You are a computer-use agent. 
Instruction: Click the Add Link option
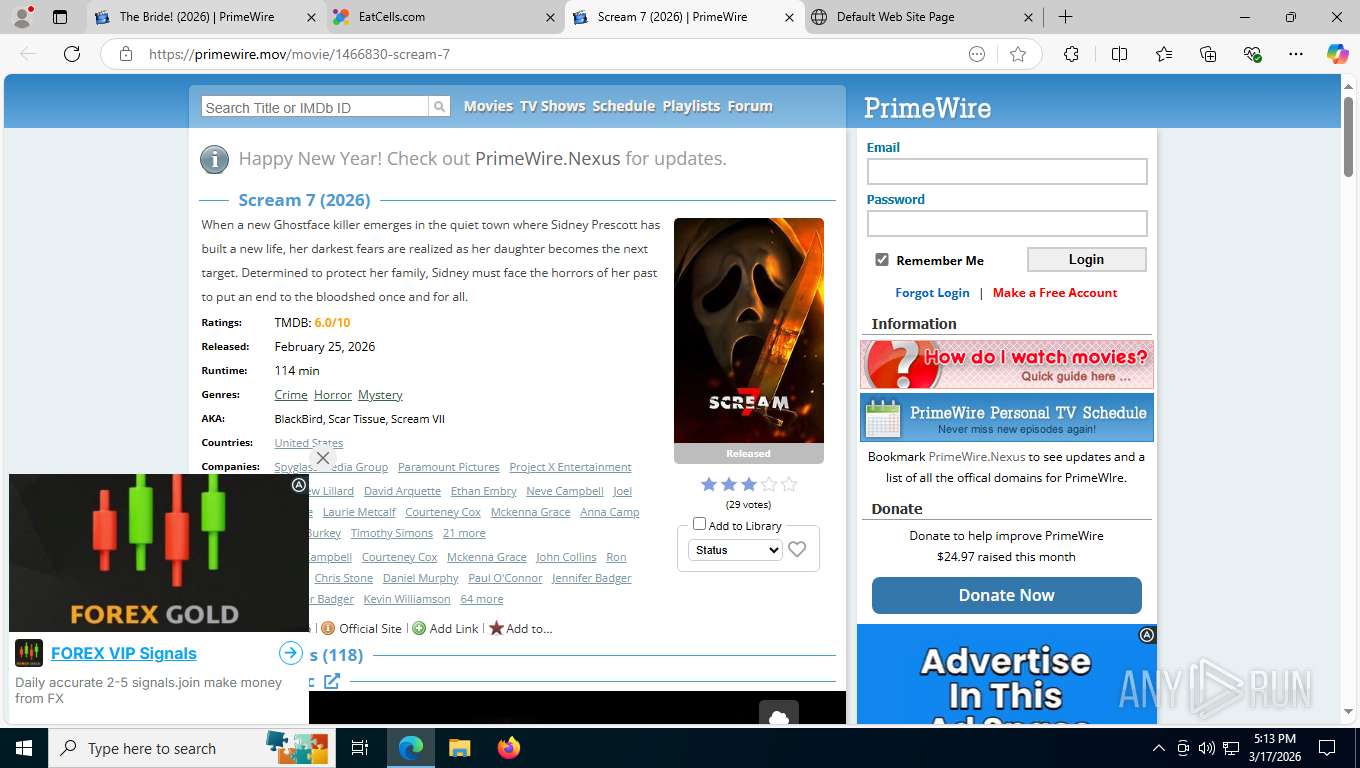click(x=446, y=629)
